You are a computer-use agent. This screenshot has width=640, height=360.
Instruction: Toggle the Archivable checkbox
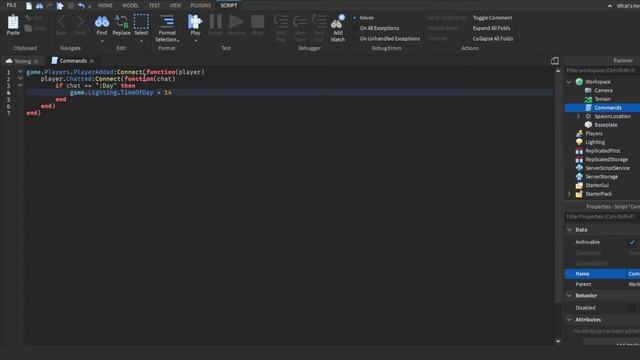632,242
